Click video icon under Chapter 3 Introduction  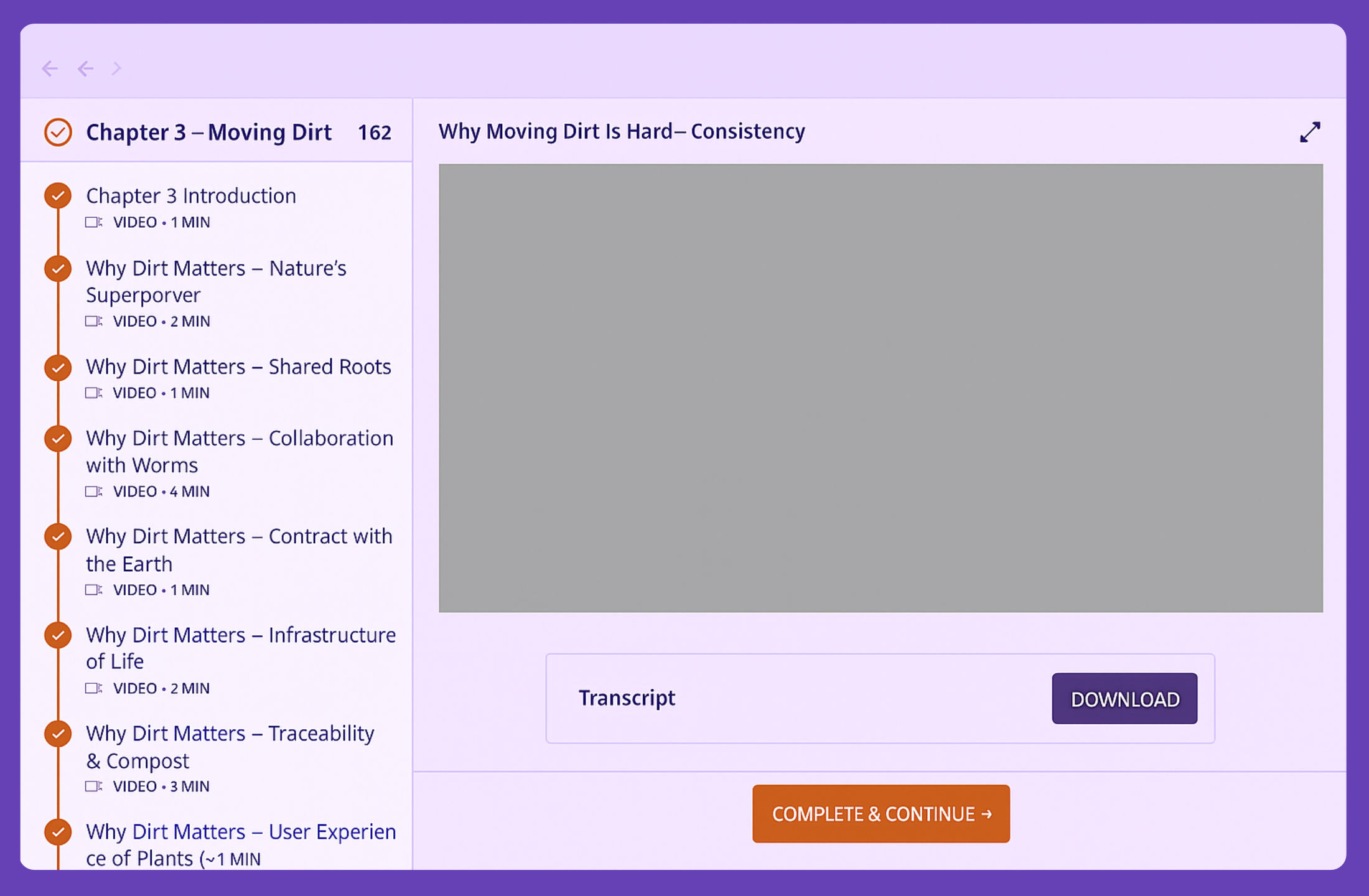click(x=93, y=222)
